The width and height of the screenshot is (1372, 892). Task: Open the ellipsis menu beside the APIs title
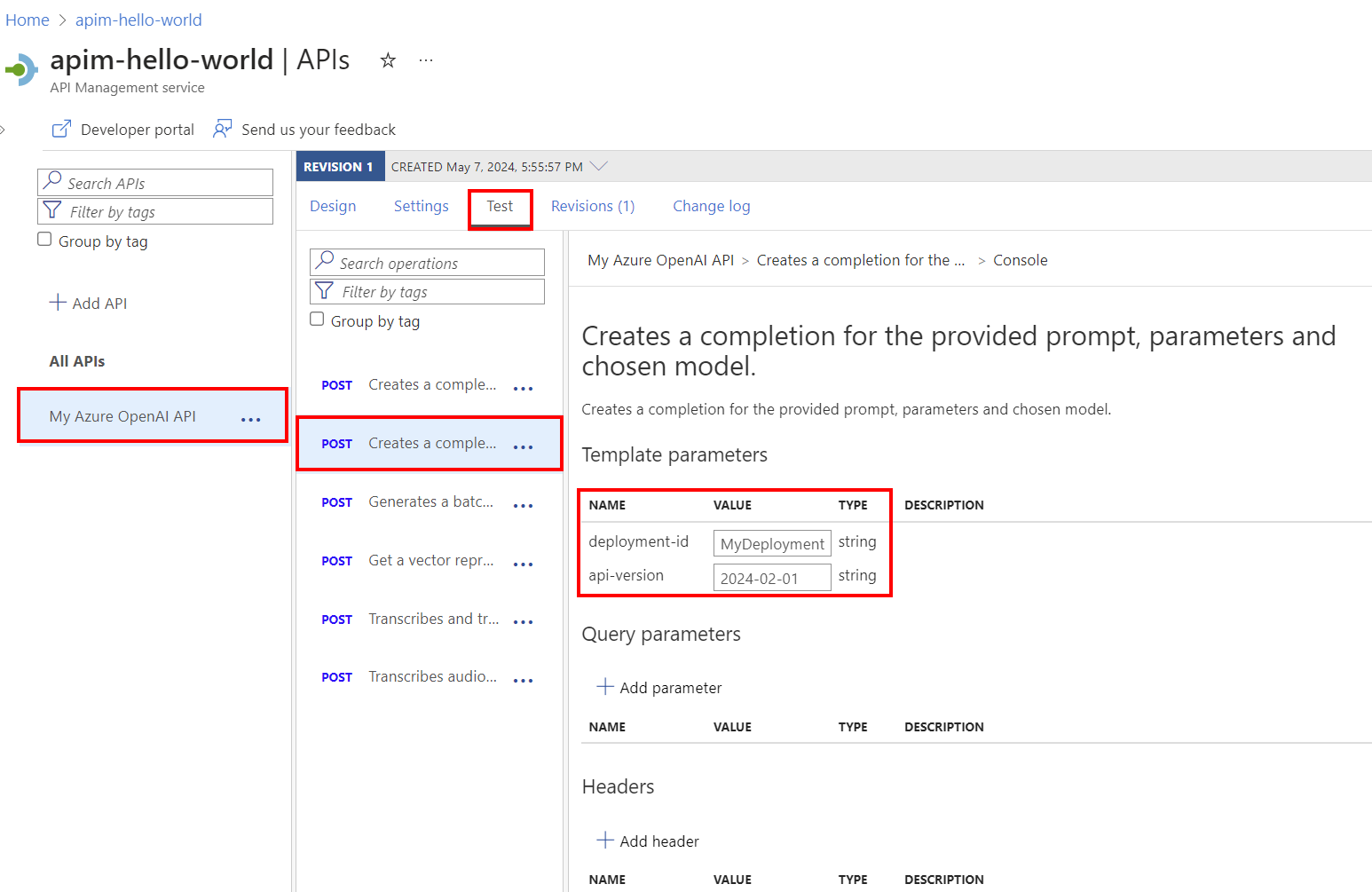425,59
